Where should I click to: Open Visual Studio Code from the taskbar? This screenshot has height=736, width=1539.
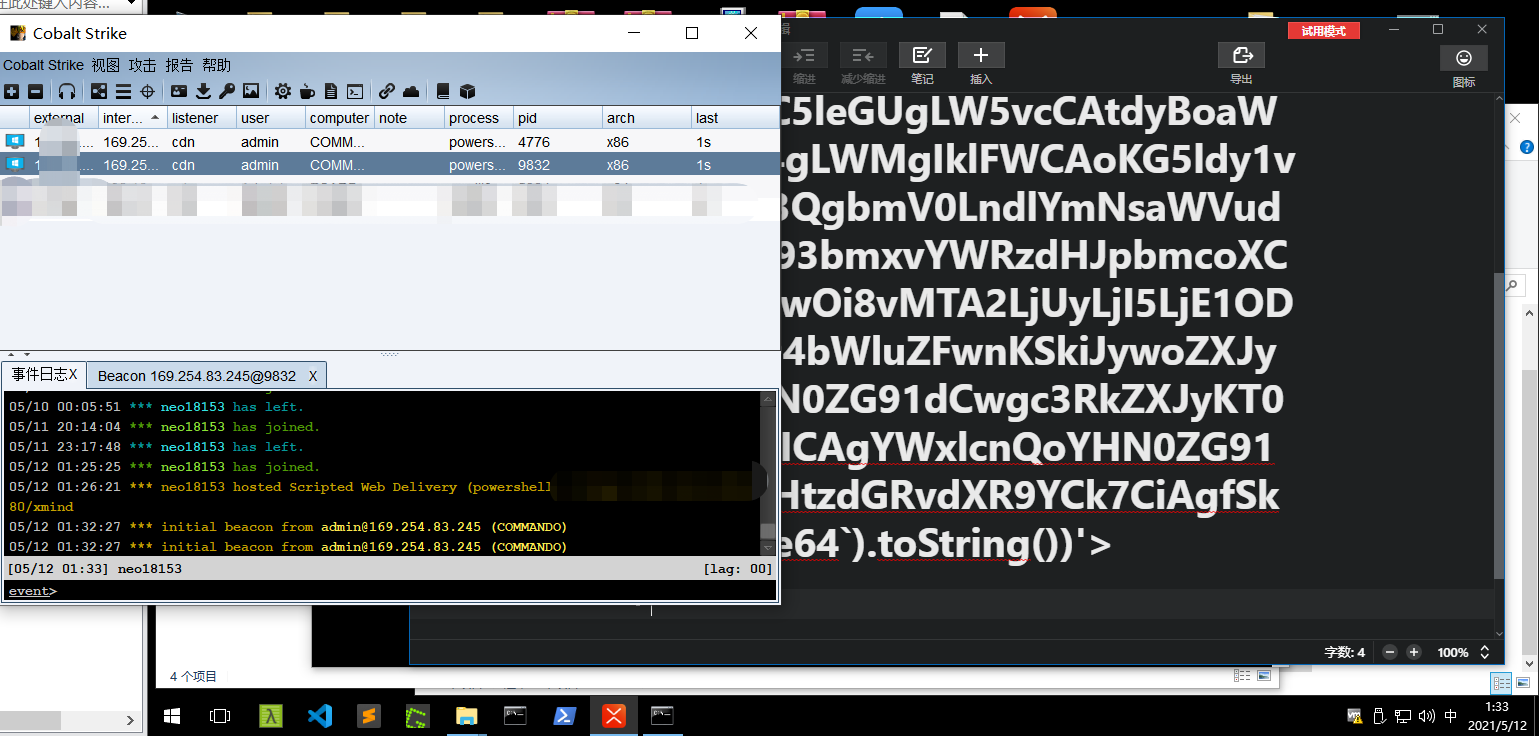320,716
